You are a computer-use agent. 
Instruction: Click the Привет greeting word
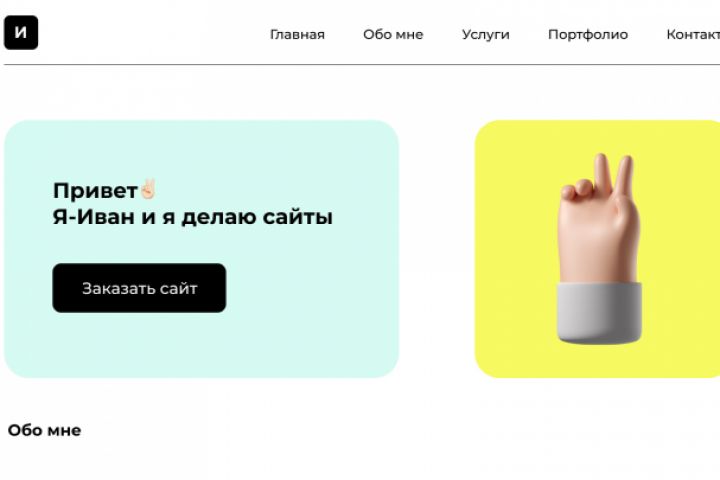[96, 190]
